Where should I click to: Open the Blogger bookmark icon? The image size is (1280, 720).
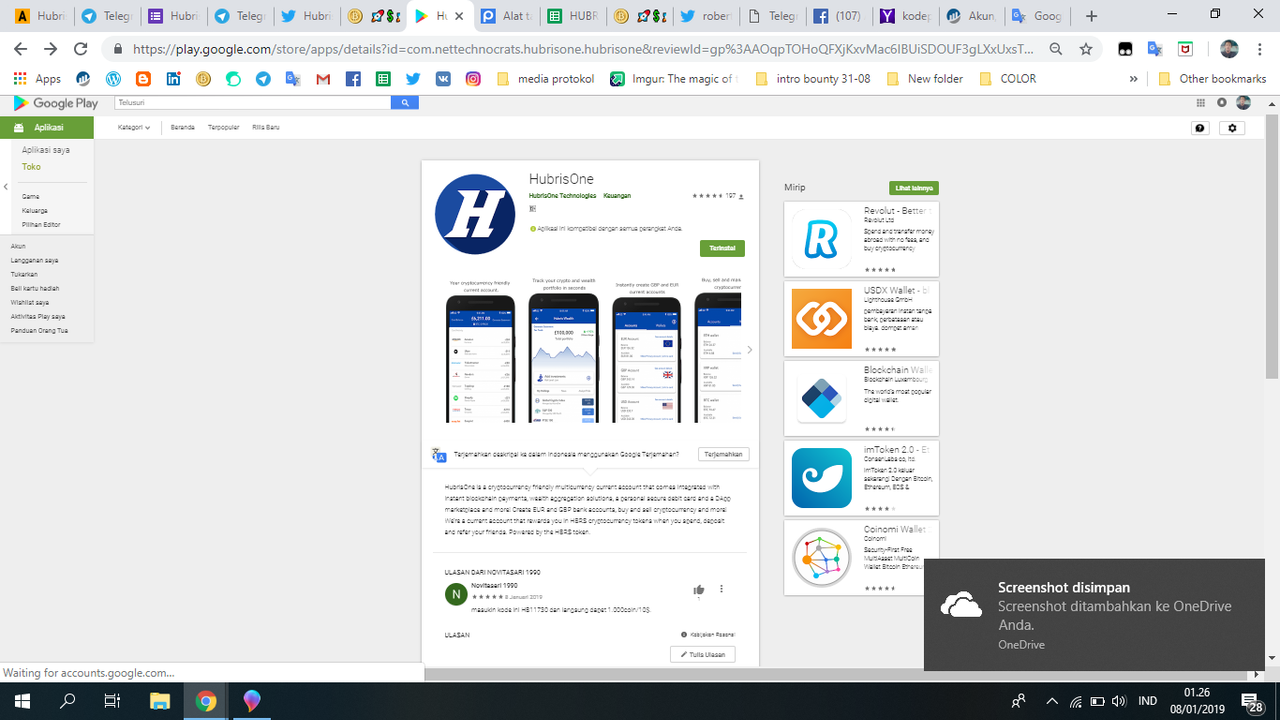(143, 79)
